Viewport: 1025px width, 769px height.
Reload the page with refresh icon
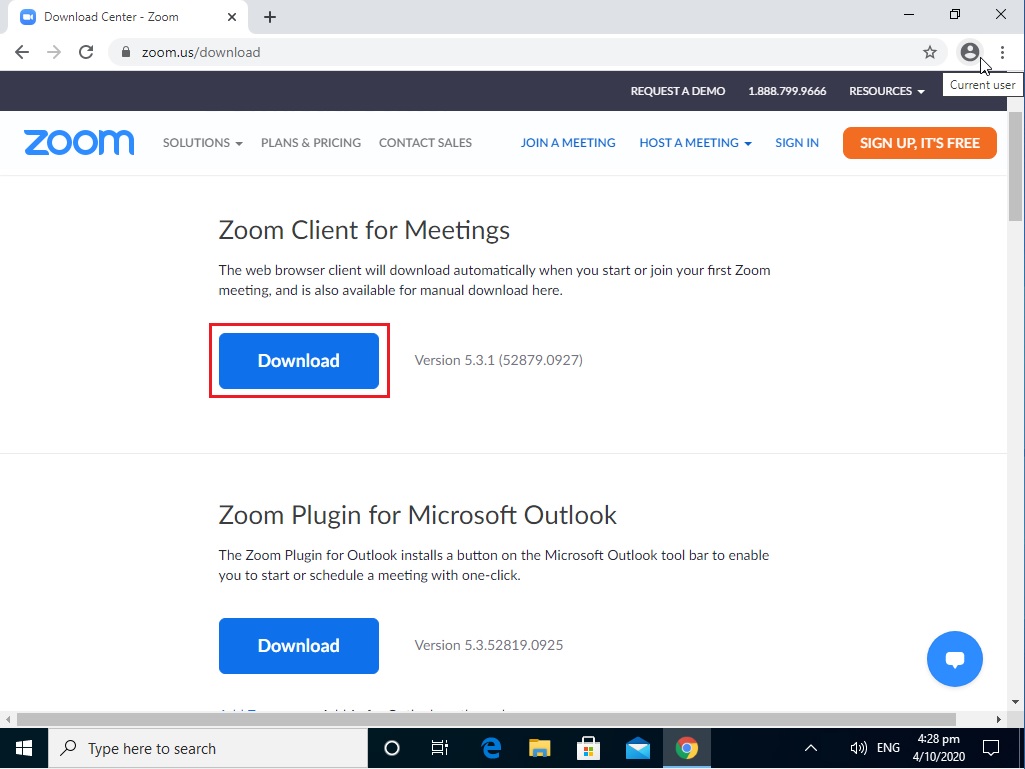[x=86, y=52]
